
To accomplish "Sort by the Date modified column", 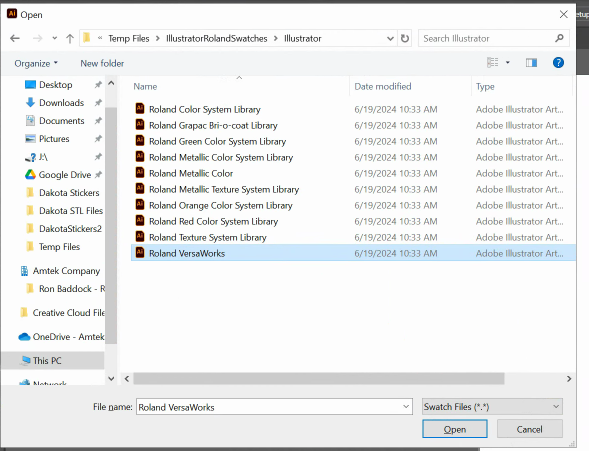I will pos(383,87).
